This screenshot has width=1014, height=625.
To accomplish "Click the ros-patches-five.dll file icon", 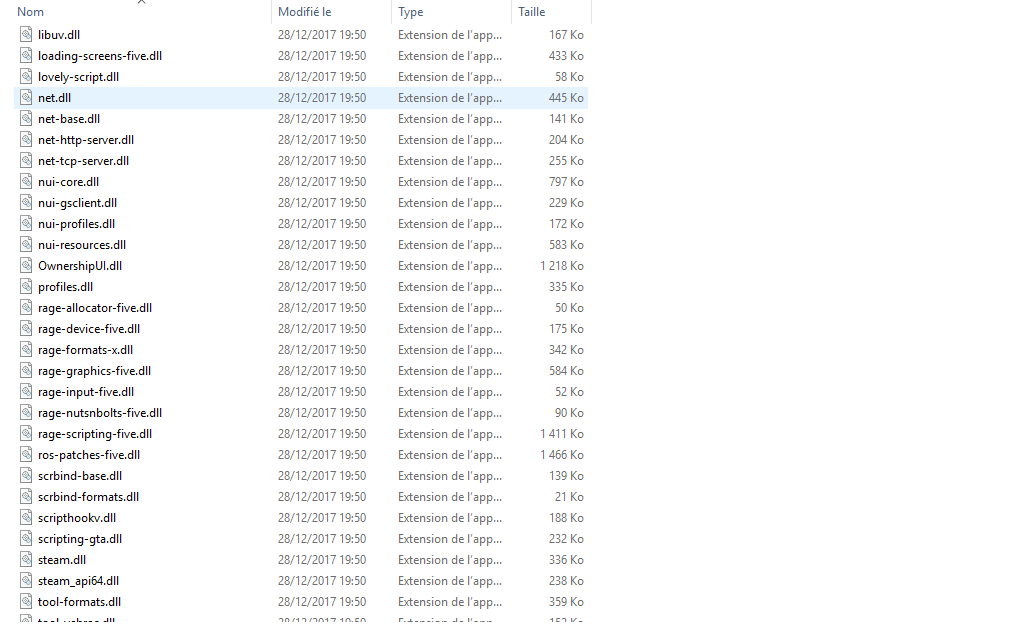I will 26,455.
